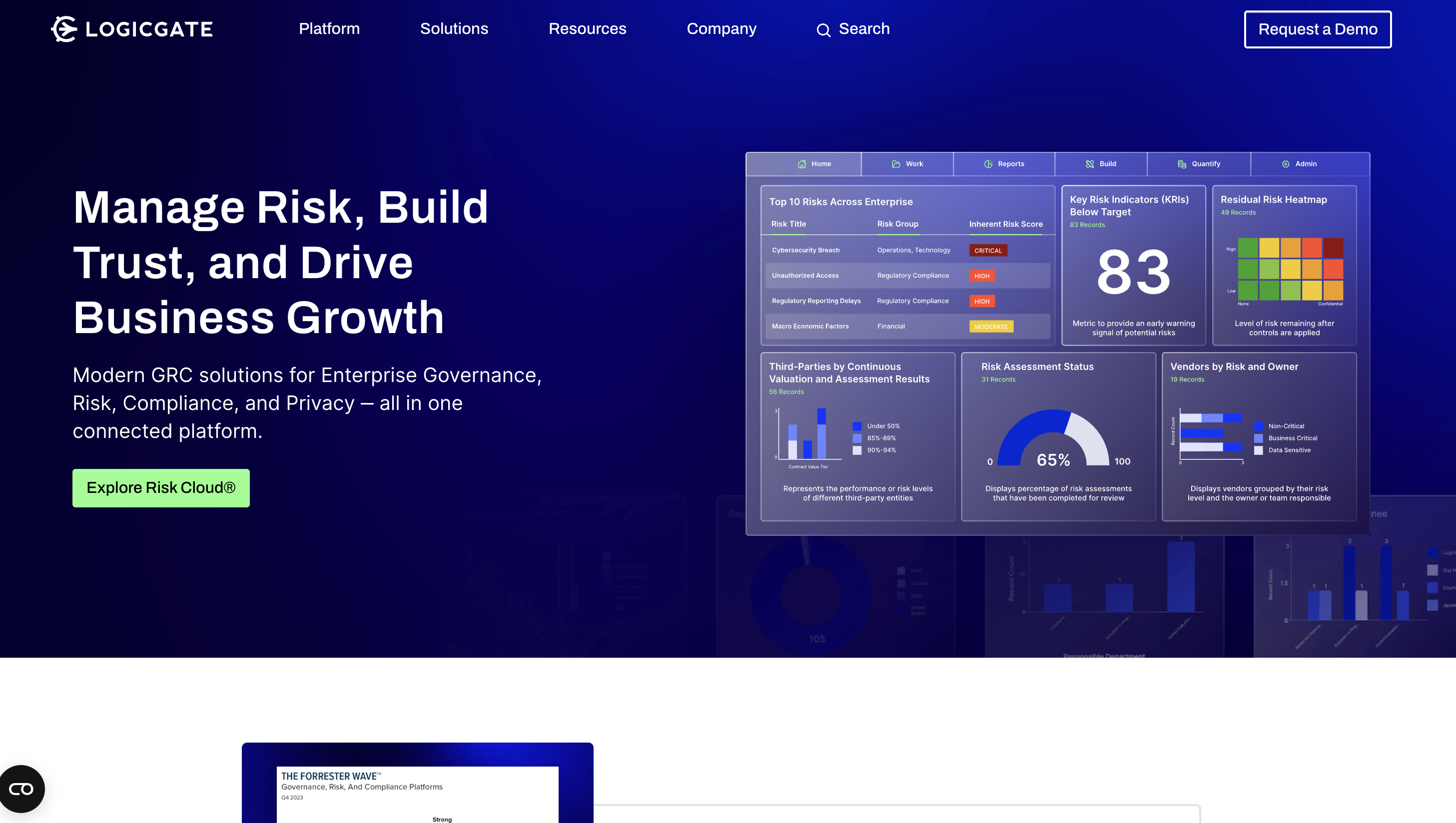Viewport: 1456px width, 823px height.
Task: Open the accessibility widget in bottom corner
Action: tap(21, 789)
